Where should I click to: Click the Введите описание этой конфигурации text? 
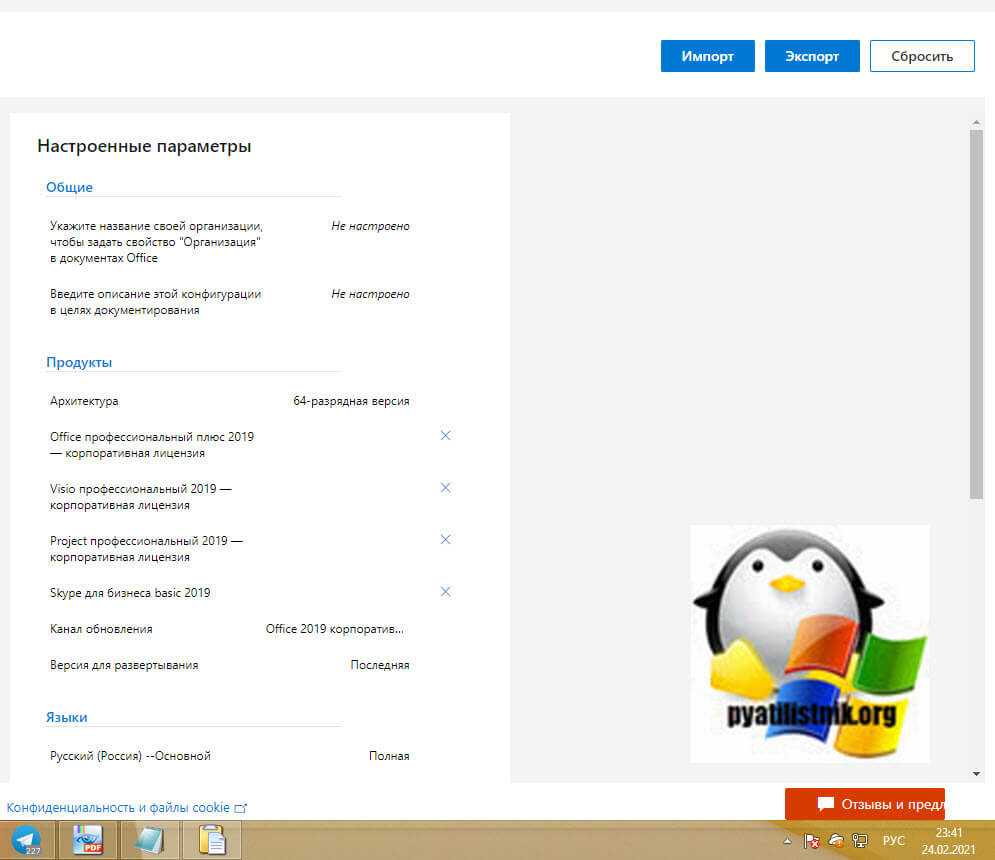155,302
